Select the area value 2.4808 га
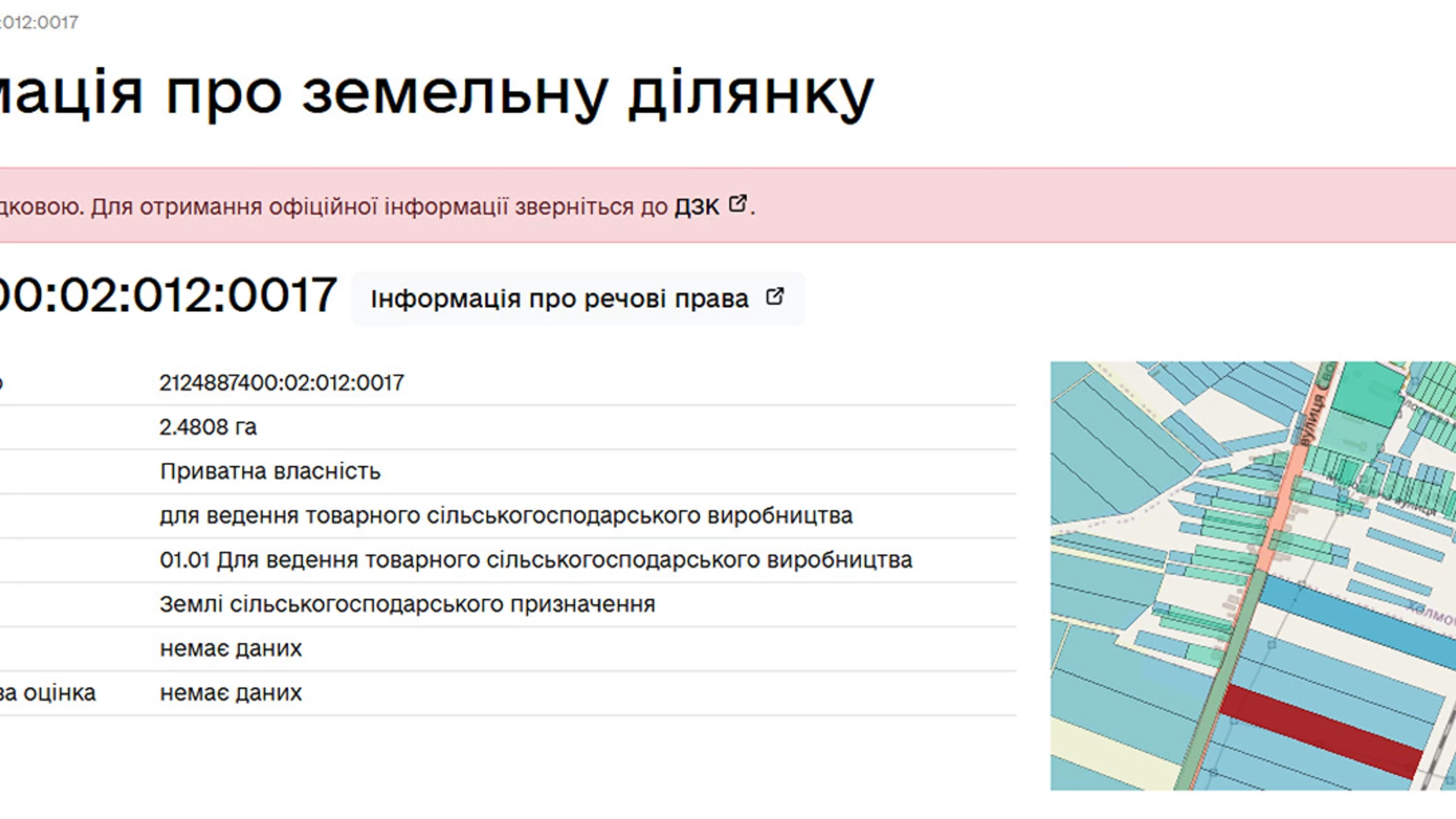The image size is (1456, 819). tap(208, 427)
